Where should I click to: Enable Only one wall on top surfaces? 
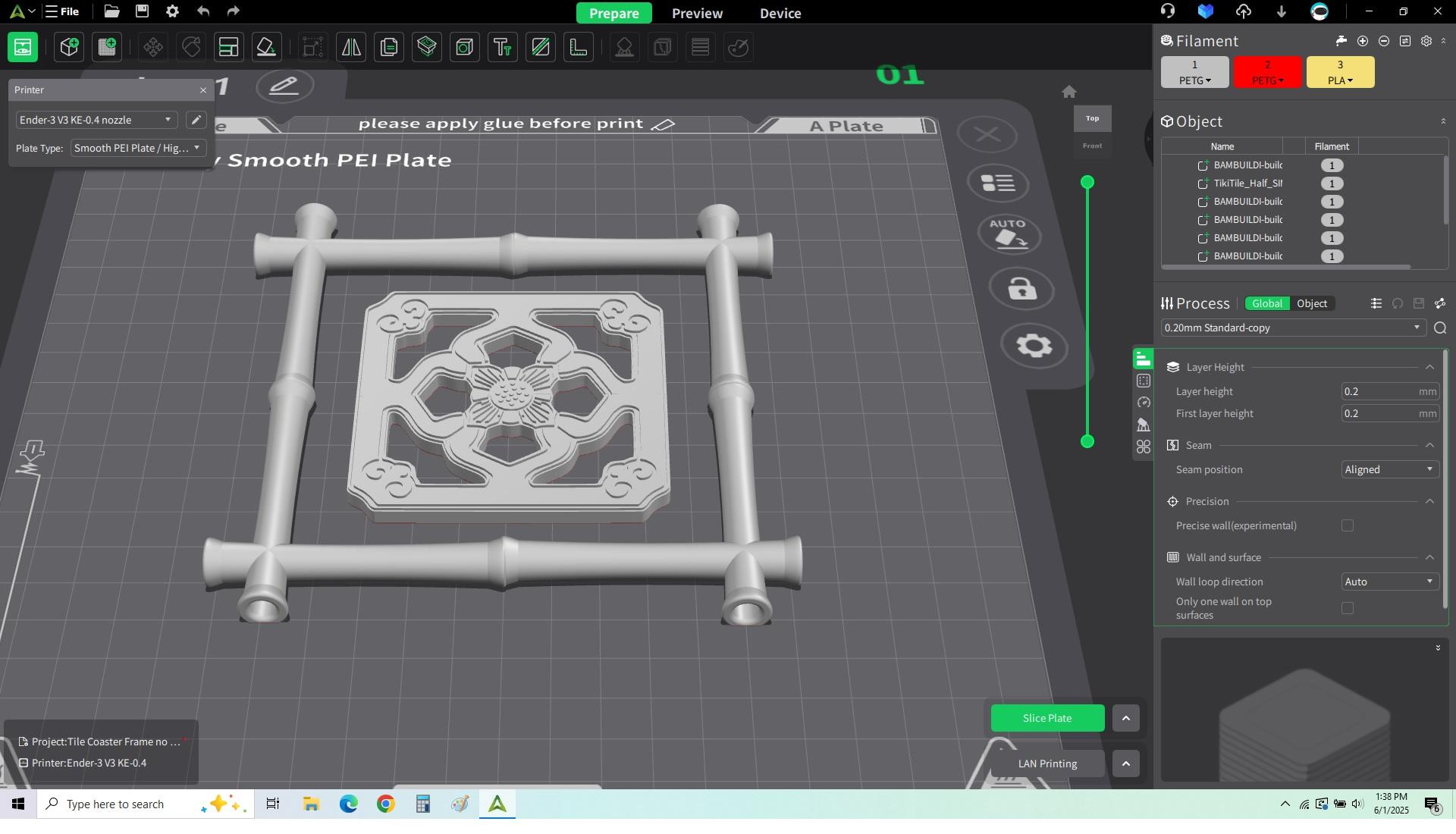[1347, 608]
